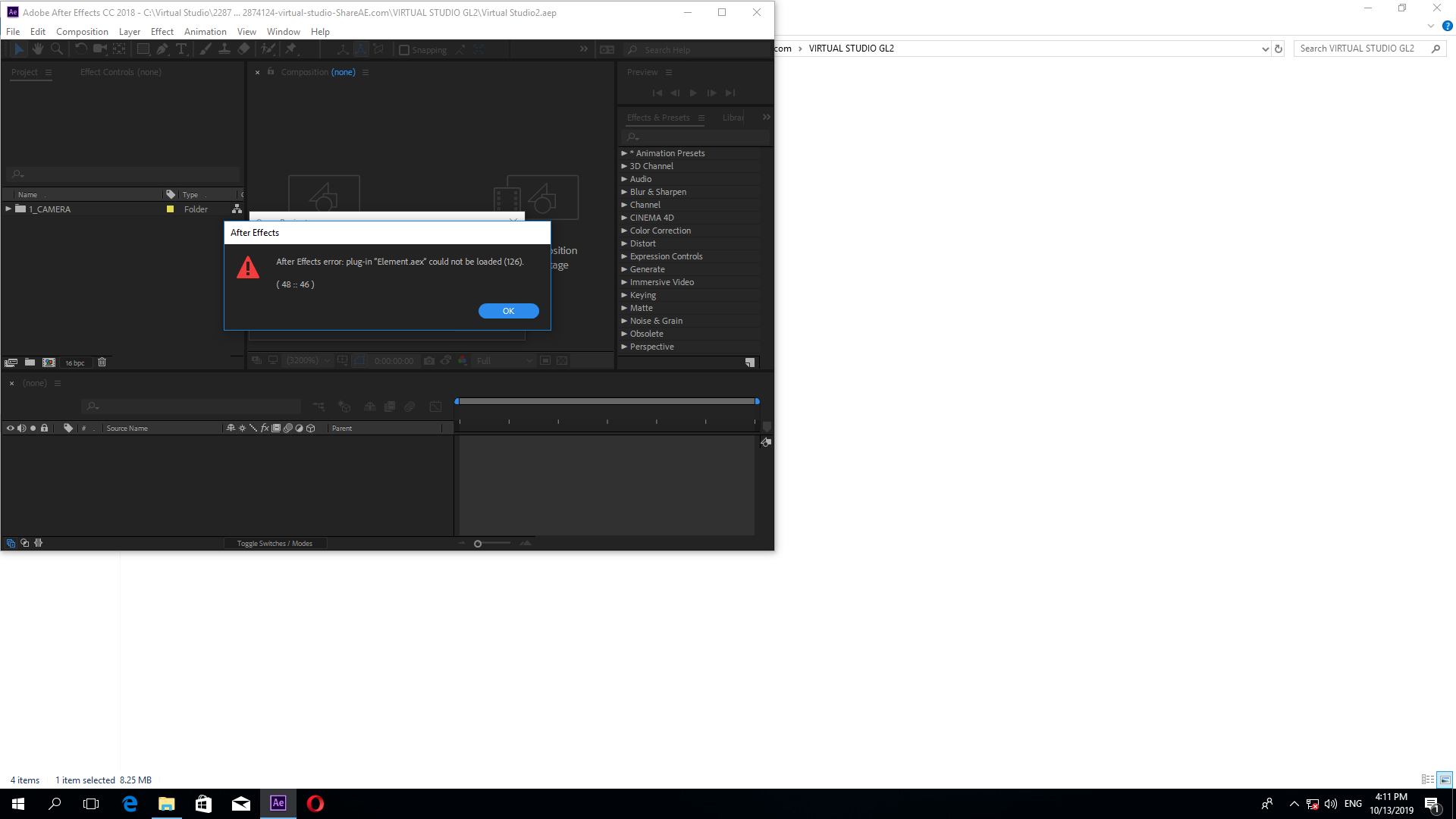This screenshot has width=1456, height=819.
Task: Select the Rotation tool in toolbar
Action: 79,49
